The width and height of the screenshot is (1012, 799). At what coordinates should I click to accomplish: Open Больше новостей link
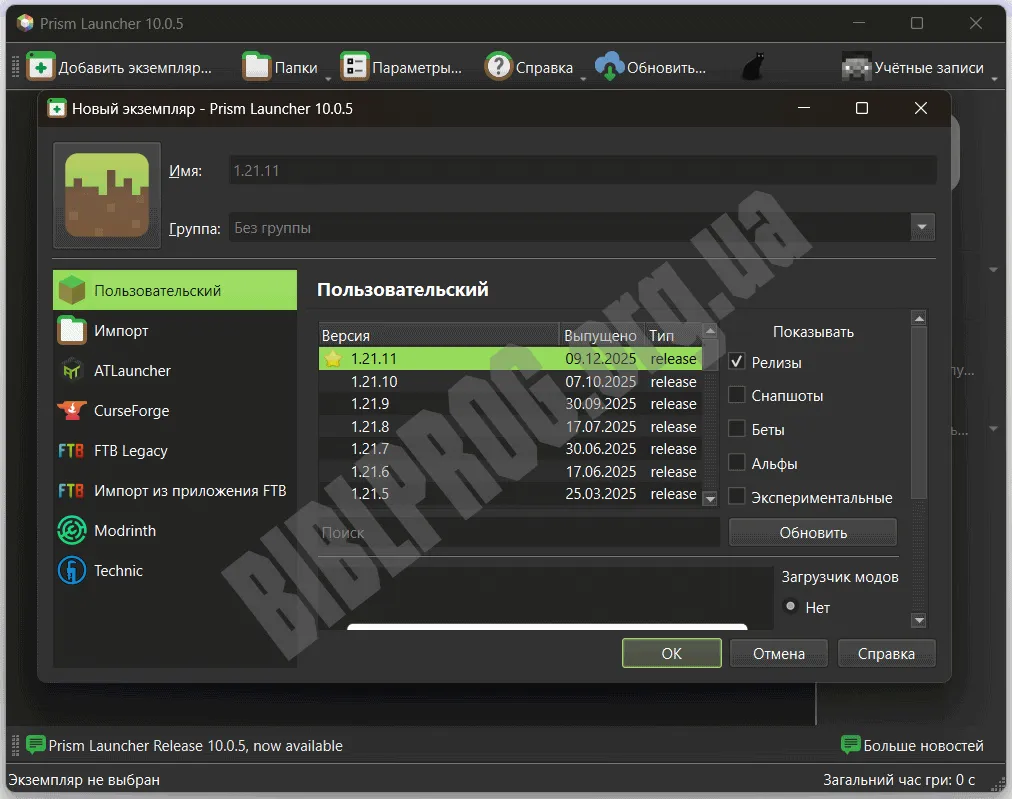pos(924,745)
